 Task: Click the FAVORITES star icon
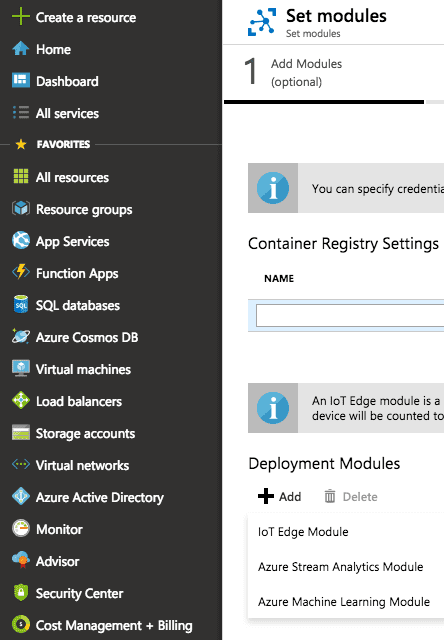pyautogui.click(x=21, y=144)
